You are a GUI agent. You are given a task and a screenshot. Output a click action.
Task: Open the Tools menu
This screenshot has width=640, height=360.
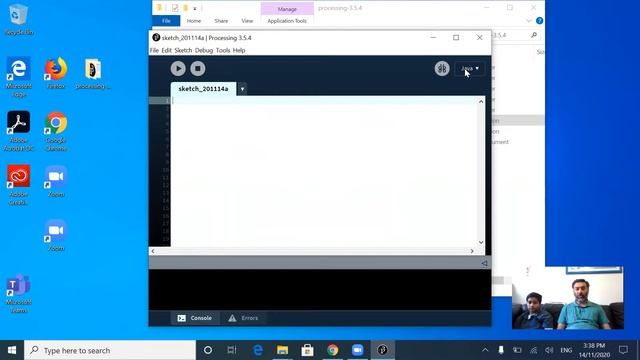[223, 50]
